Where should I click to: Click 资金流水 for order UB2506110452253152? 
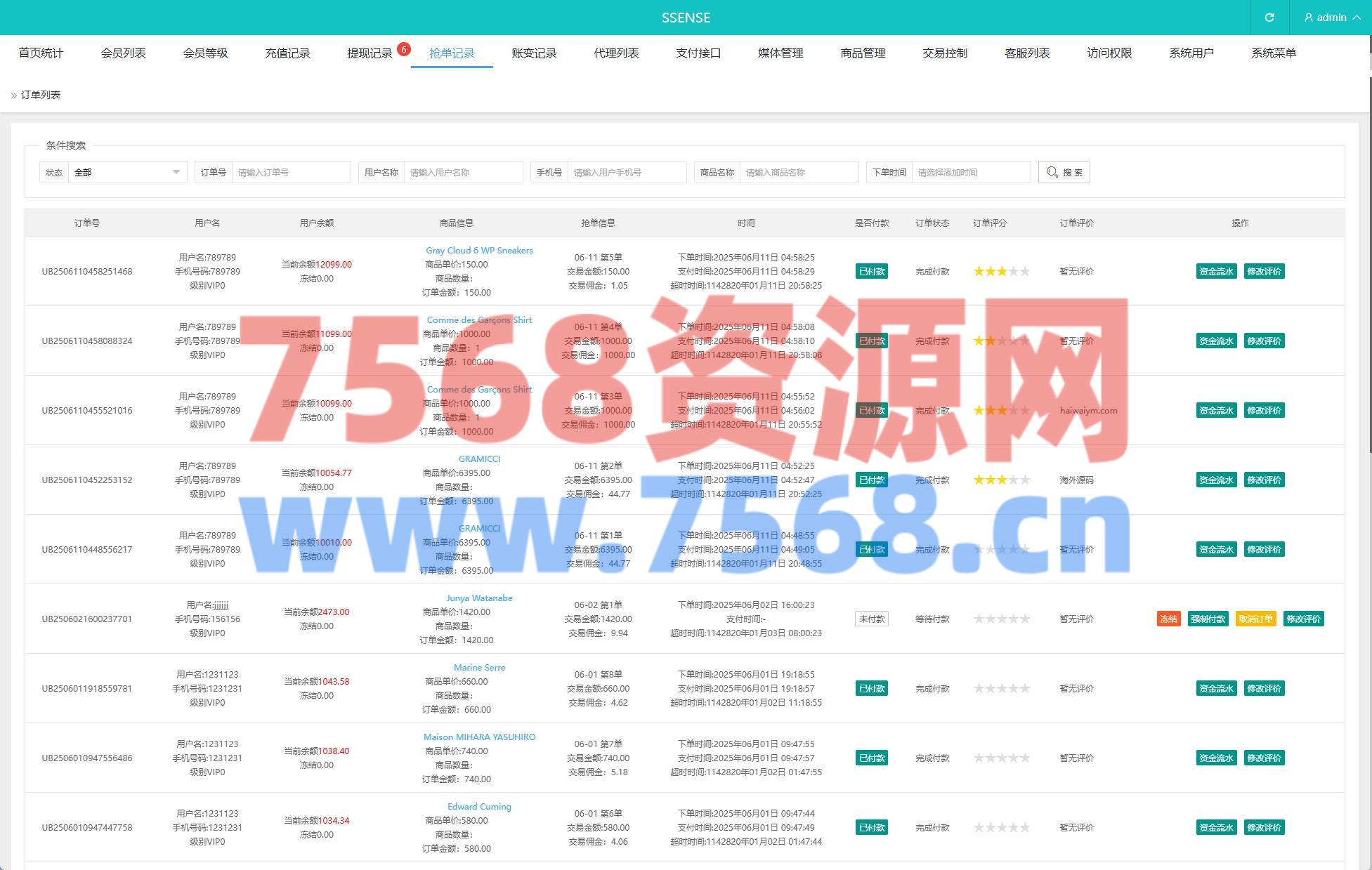pos(1216,480)
